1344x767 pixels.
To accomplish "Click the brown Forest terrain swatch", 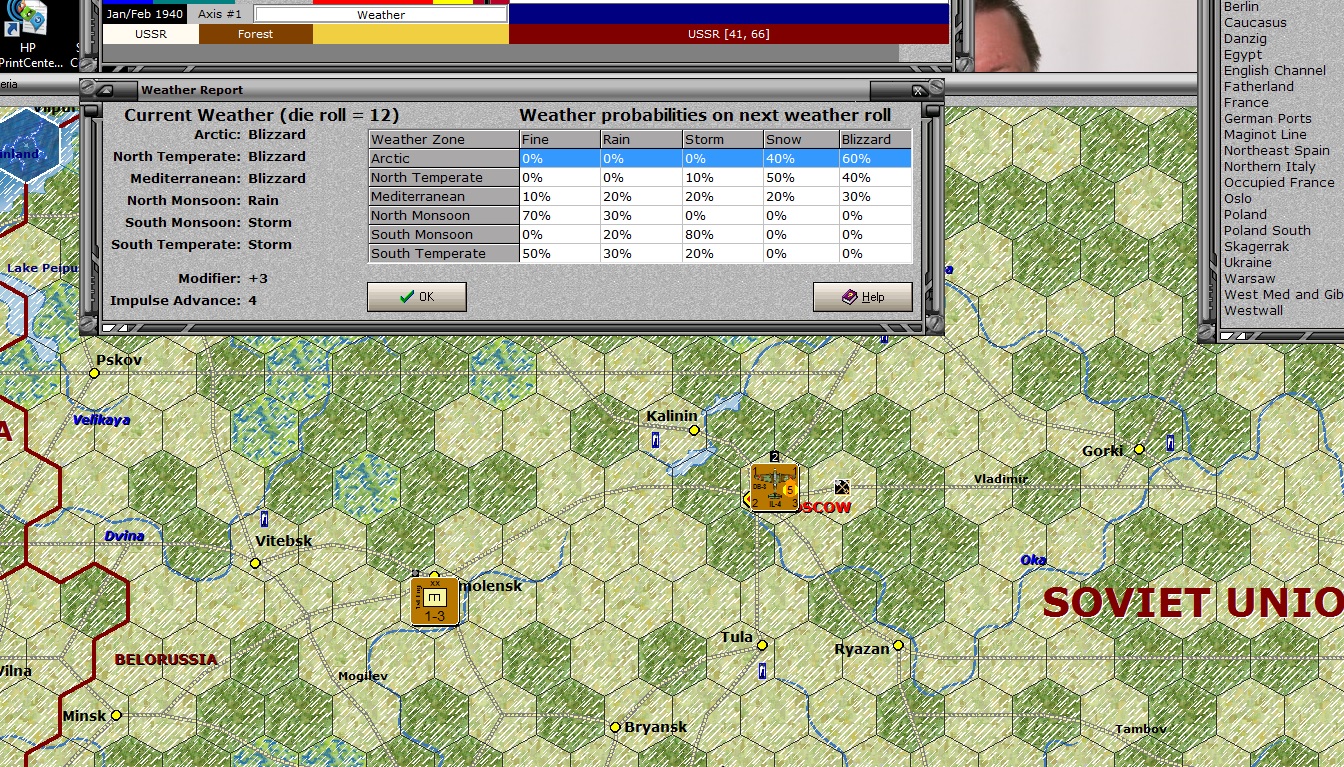I will tap(255, 34).
